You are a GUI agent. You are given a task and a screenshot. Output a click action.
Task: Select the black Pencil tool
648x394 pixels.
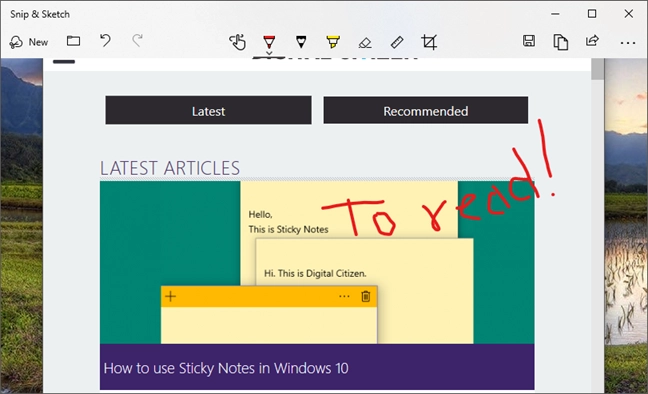click(x=301, y=42)
